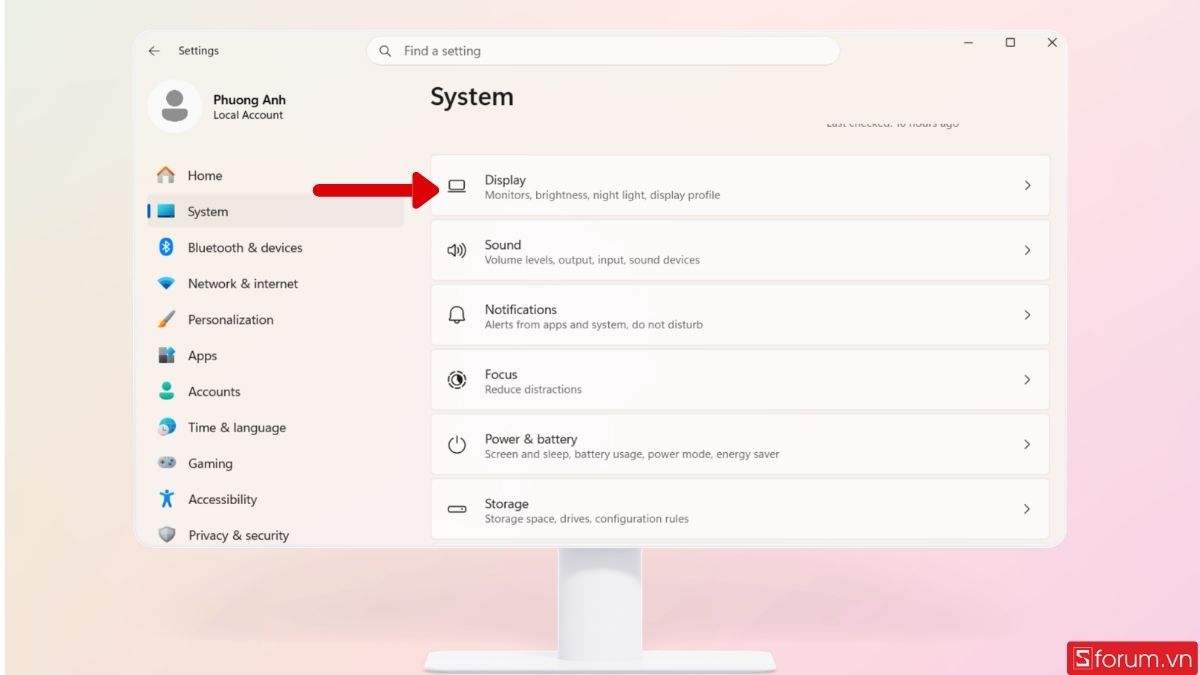Viewport: 1200px width, 675px height.
Task: Click 'Volume levels, output, input' description
Action: tap(592, 260)
